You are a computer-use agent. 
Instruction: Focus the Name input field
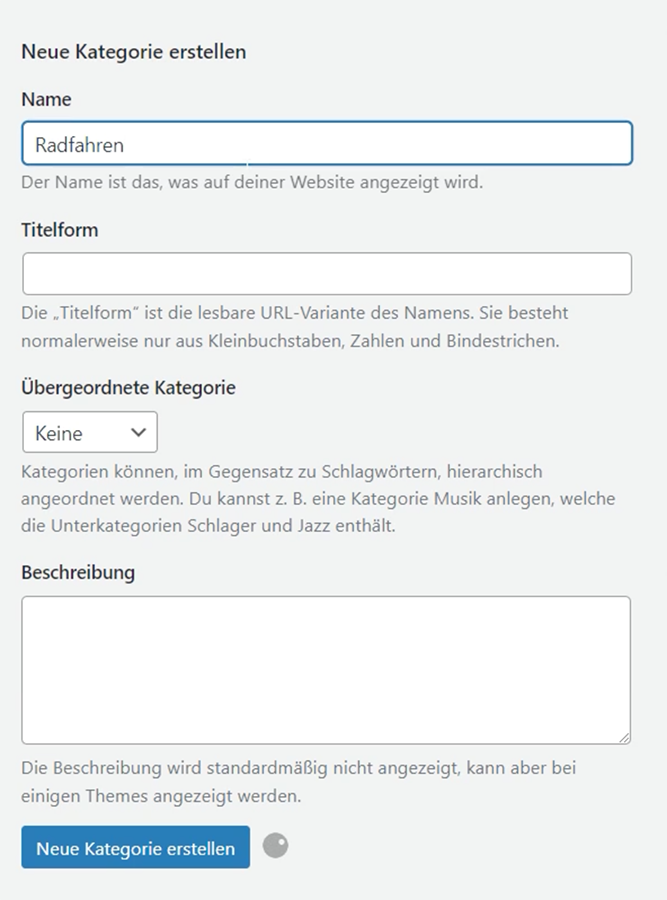point(327,143)
